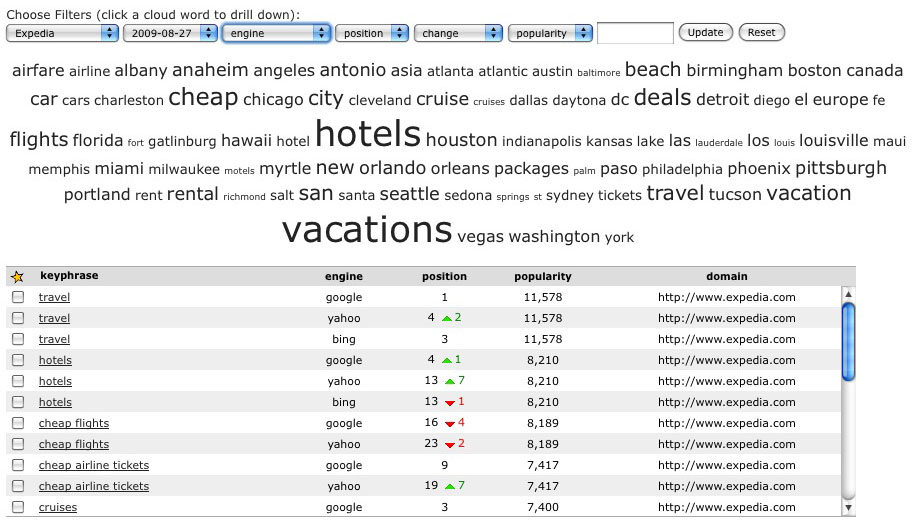Image resolution: width=917 pixels, height=530 pixels.
Task: Expand the 2009-08-27 date dropdown
Action: point(170,33)
